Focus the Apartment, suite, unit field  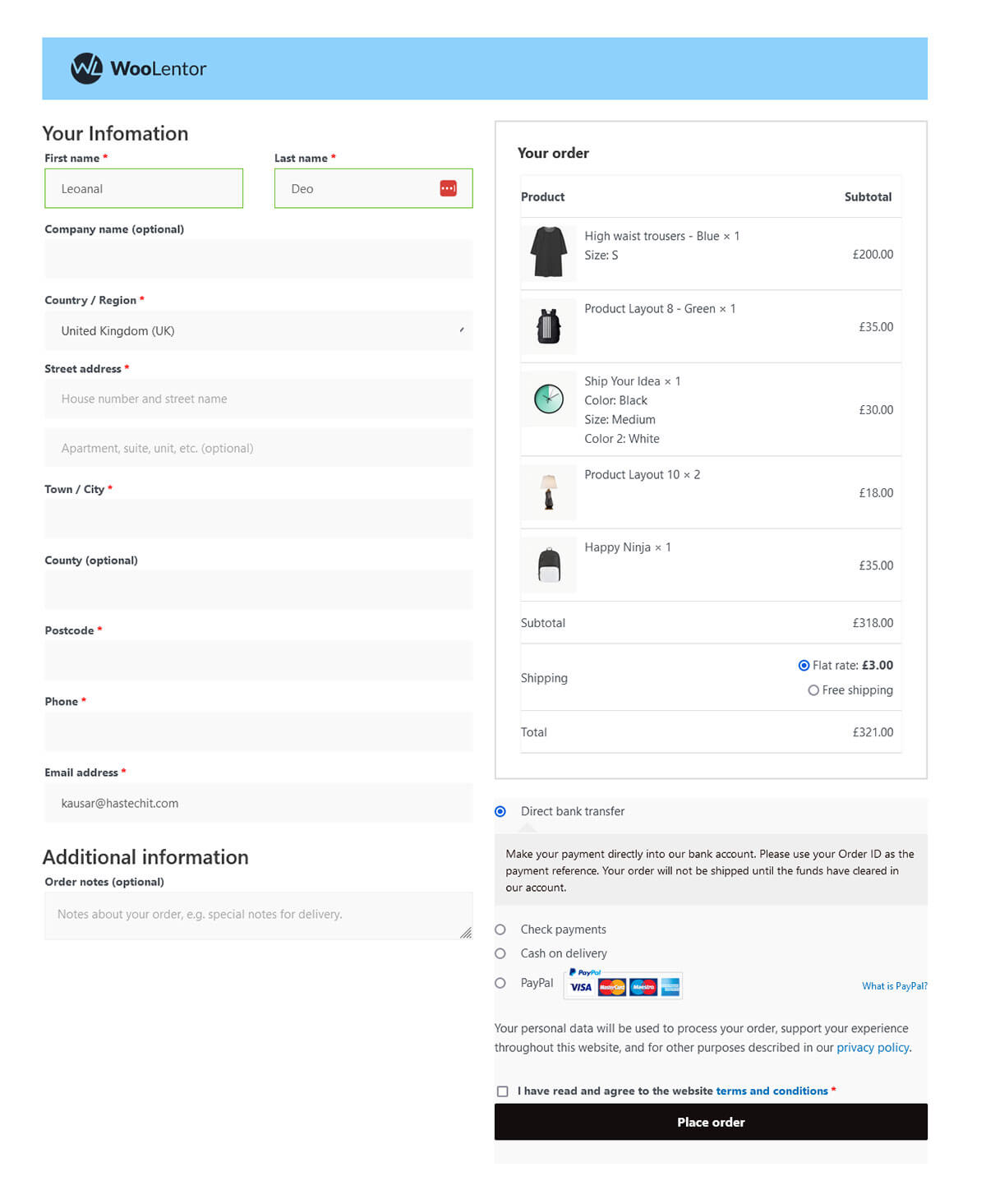point(259,448)
